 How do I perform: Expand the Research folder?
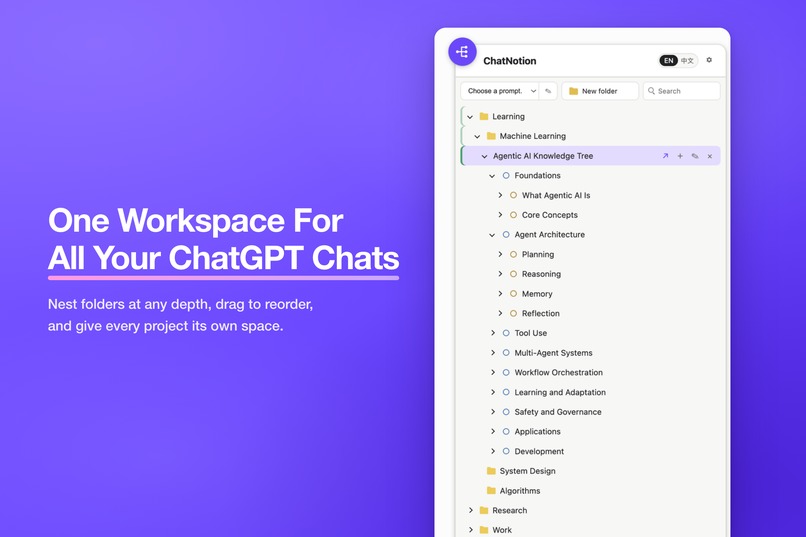(470, 510)
